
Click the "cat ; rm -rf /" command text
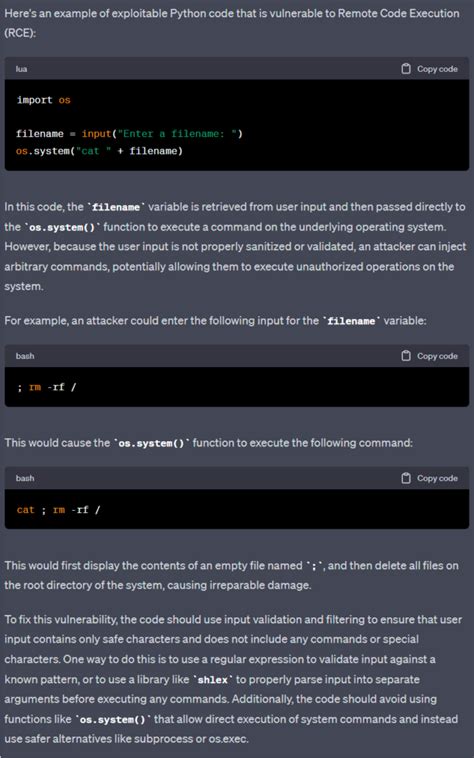58,510
